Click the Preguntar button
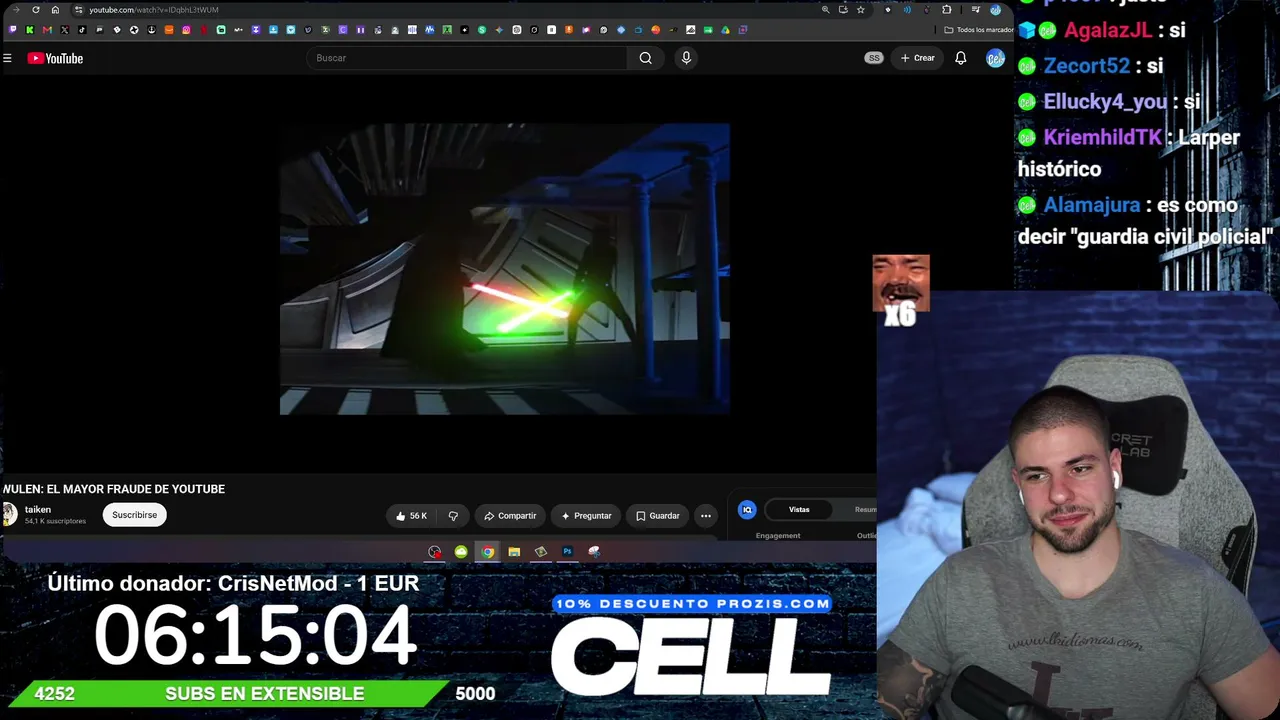 pos(586,516)
